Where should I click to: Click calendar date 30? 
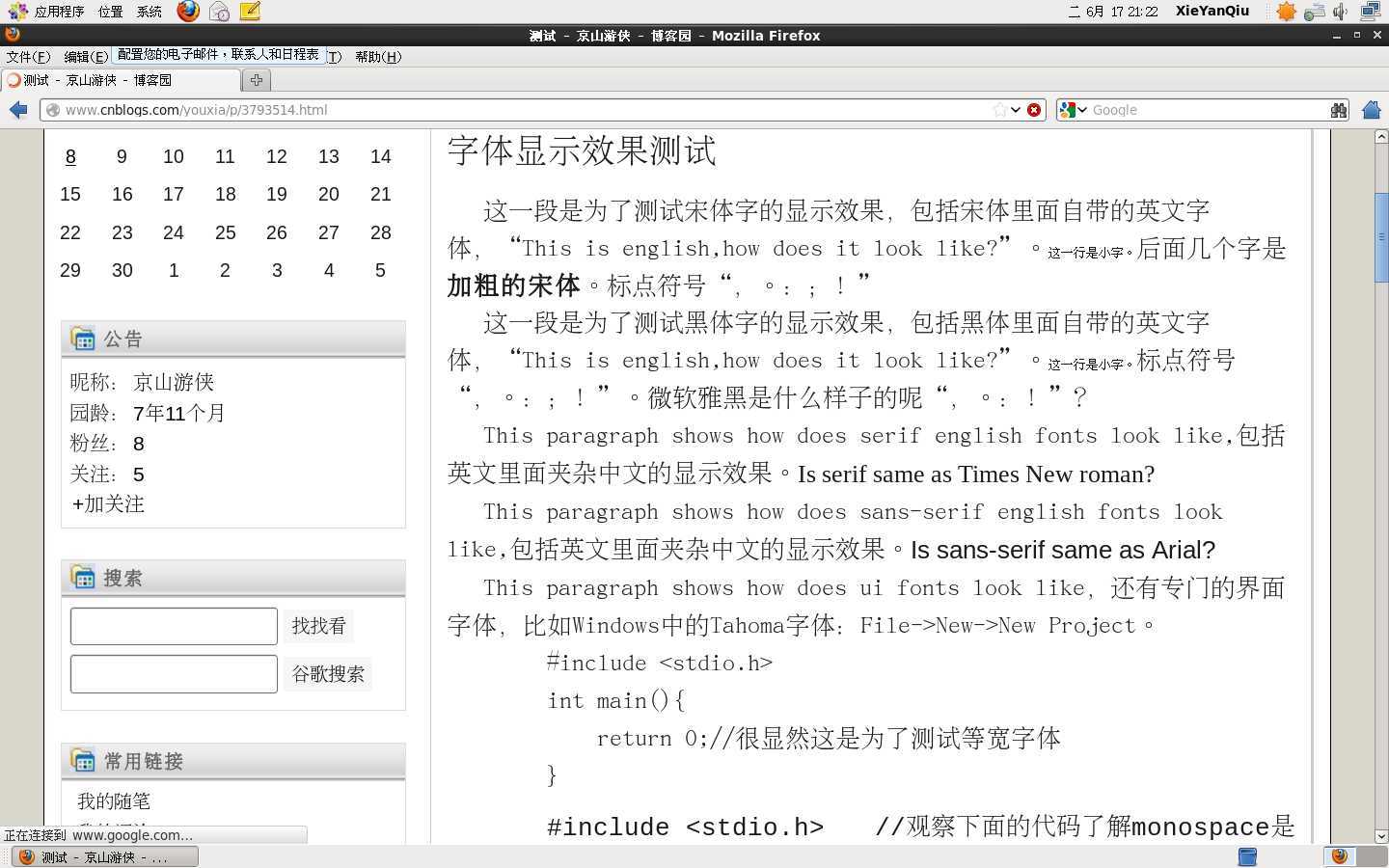122,270
